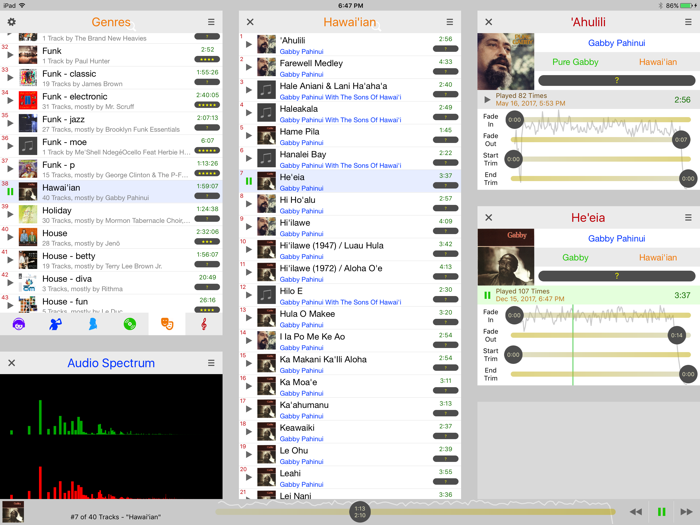
Task: Open the Gabby album link in He'eia panel
Action: (575, 258)
